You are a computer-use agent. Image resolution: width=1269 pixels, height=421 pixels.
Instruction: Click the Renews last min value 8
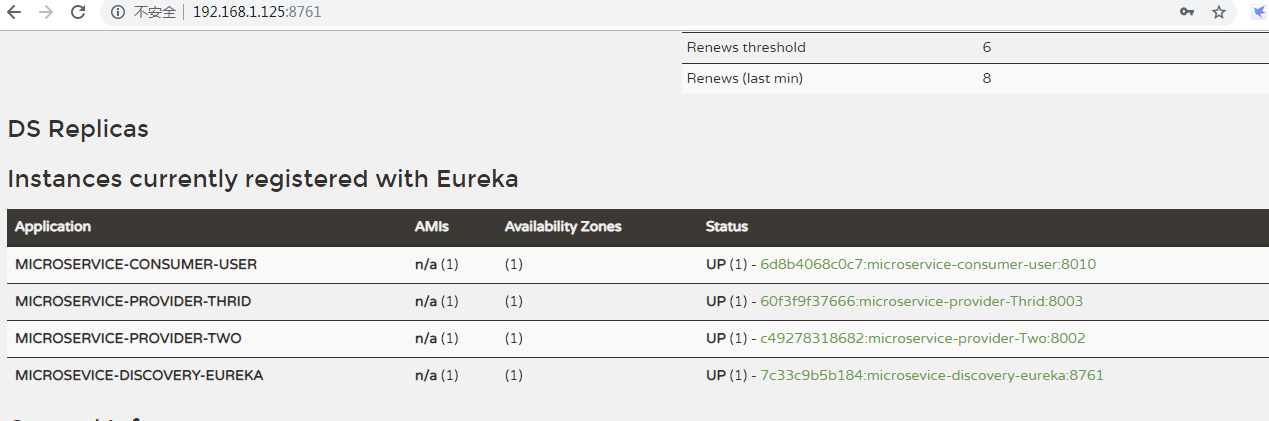pos(987,78)
